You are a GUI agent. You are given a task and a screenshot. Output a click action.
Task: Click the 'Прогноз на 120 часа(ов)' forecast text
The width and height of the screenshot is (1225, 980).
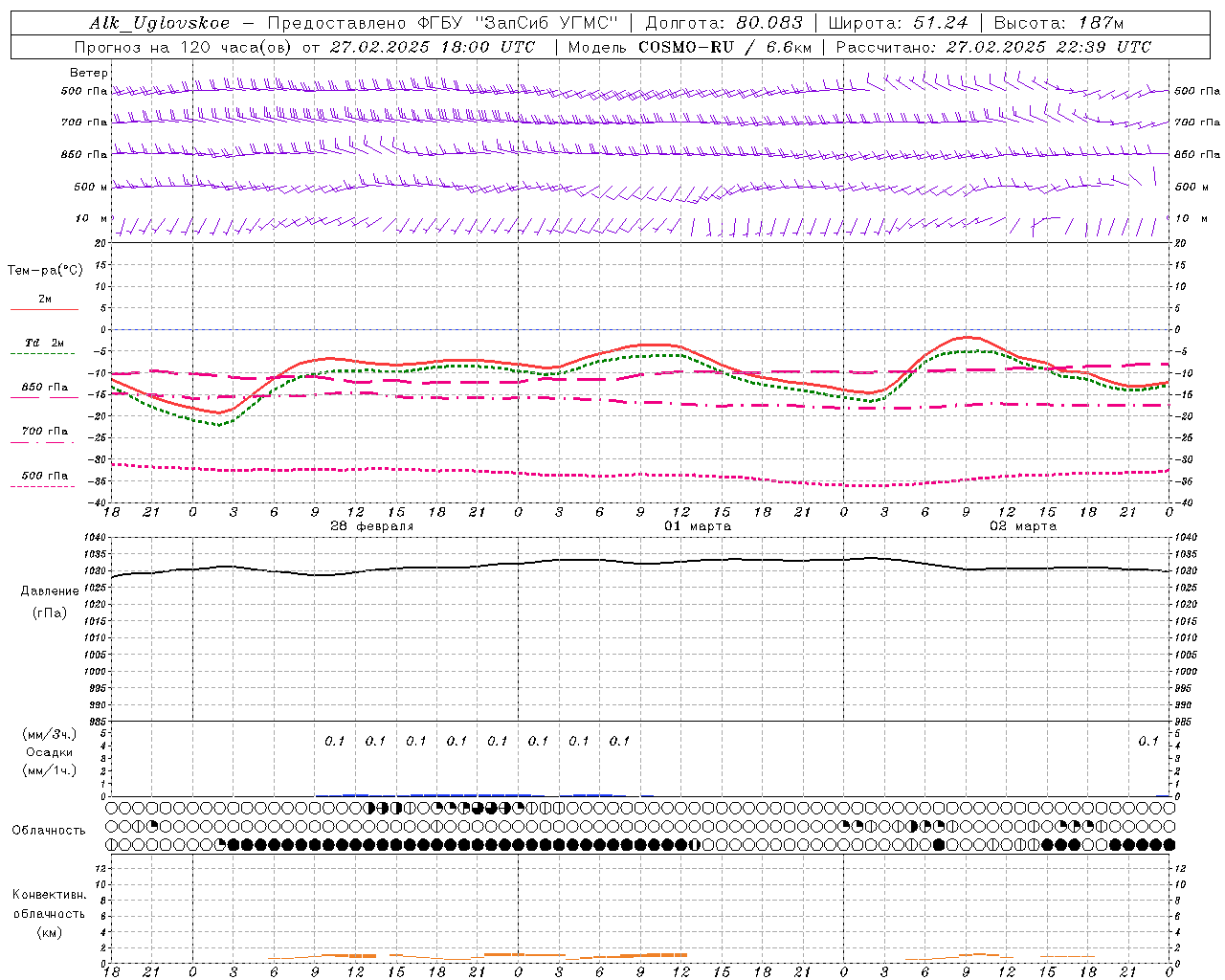pos(184,47)
